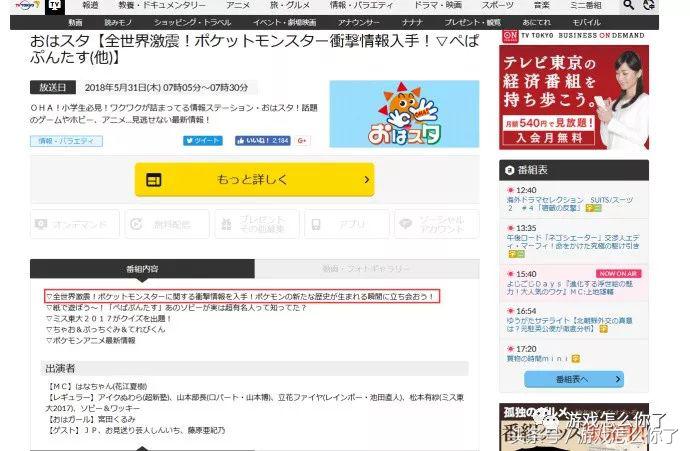
Task: Click the オンデマンド monitor icon
Action: tap(41, 224)
